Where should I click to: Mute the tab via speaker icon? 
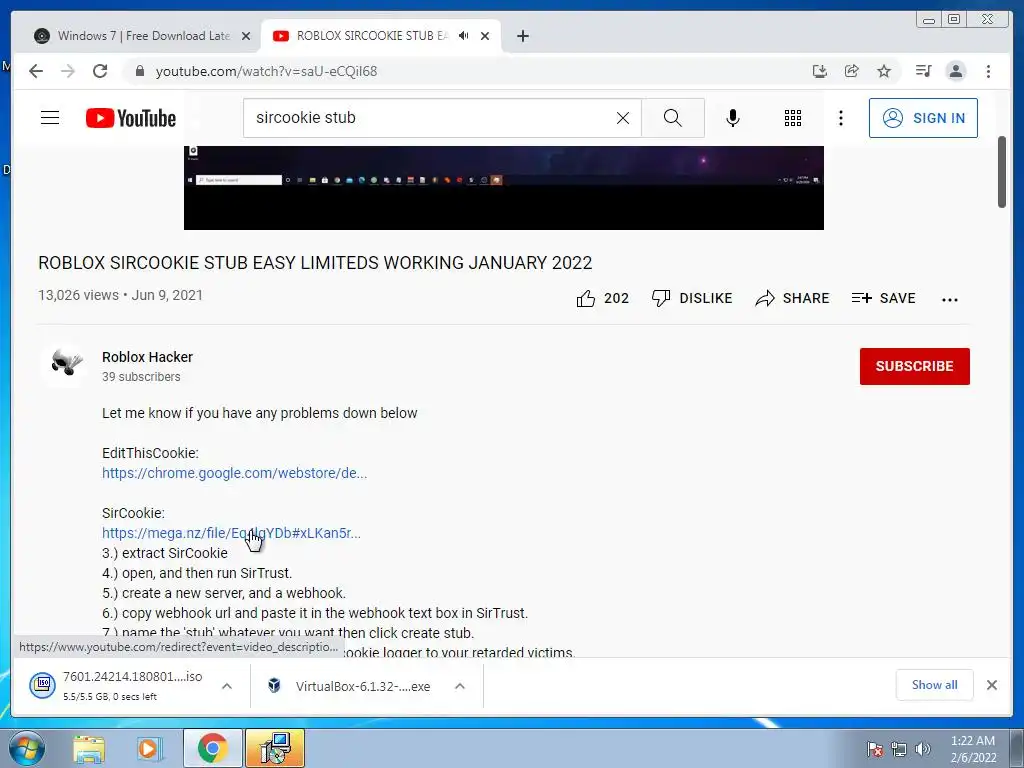coord(463,36)
